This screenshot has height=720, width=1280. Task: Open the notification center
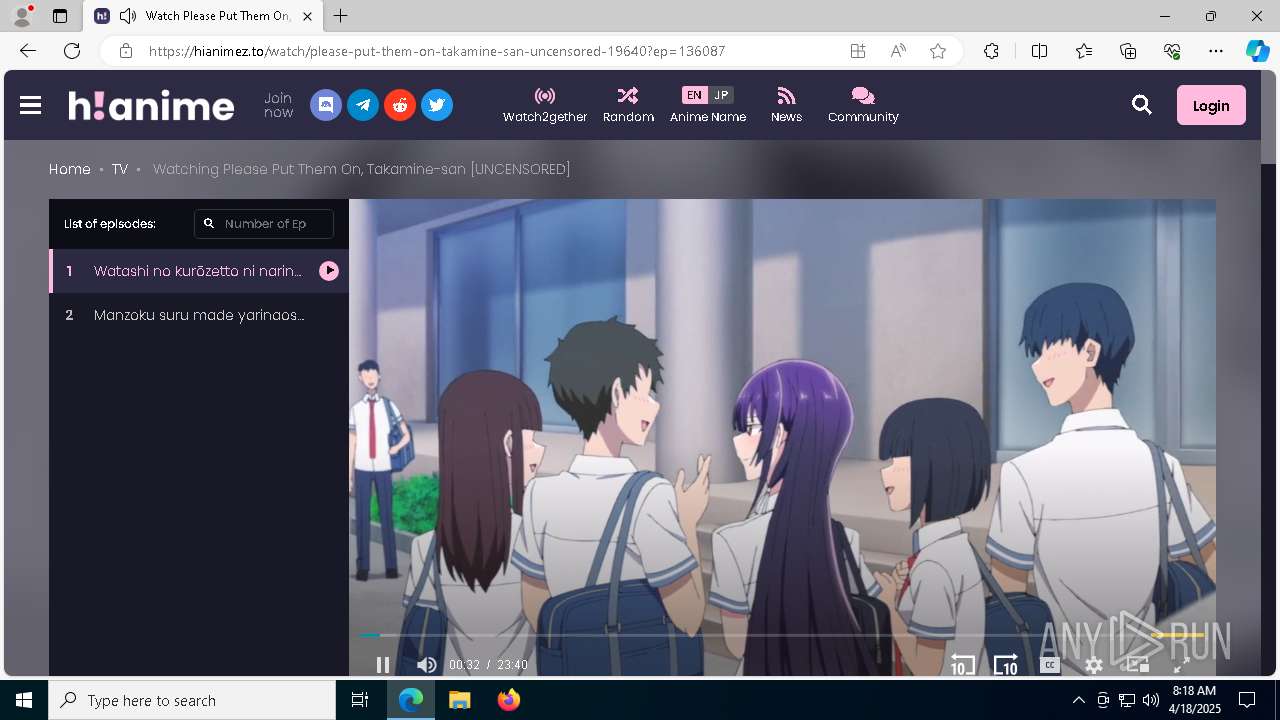pyautogui.click(x=1247, y=700)
